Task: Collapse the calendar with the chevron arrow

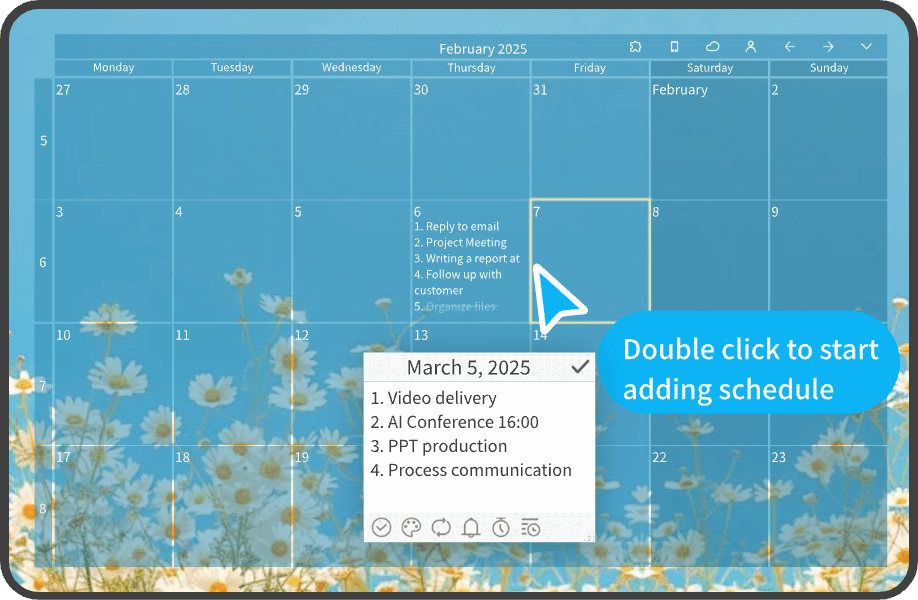Action: point(866,46)
